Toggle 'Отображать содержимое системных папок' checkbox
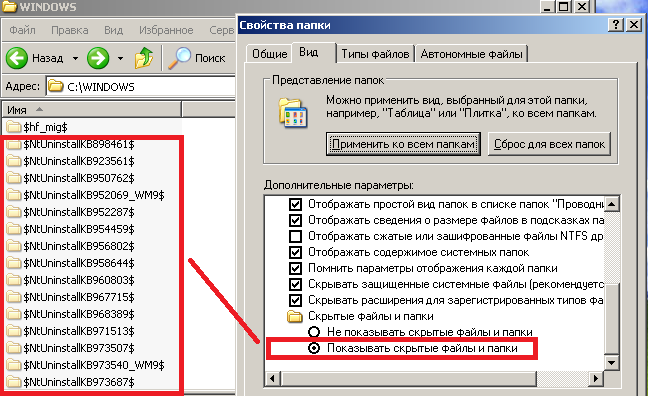 click(295, 252)
